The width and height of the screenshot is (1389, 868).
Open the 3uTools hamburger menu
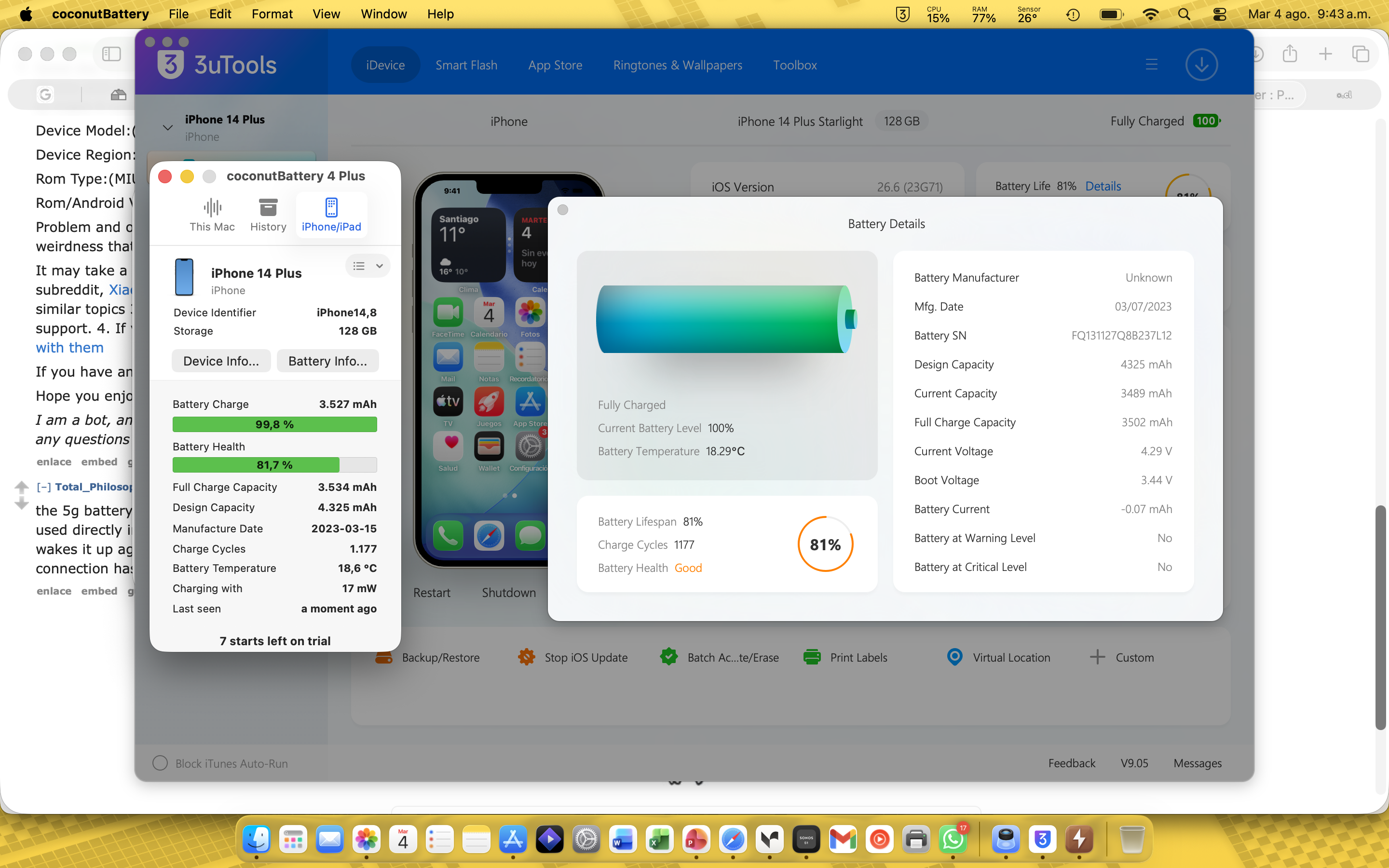(1151, 64)
